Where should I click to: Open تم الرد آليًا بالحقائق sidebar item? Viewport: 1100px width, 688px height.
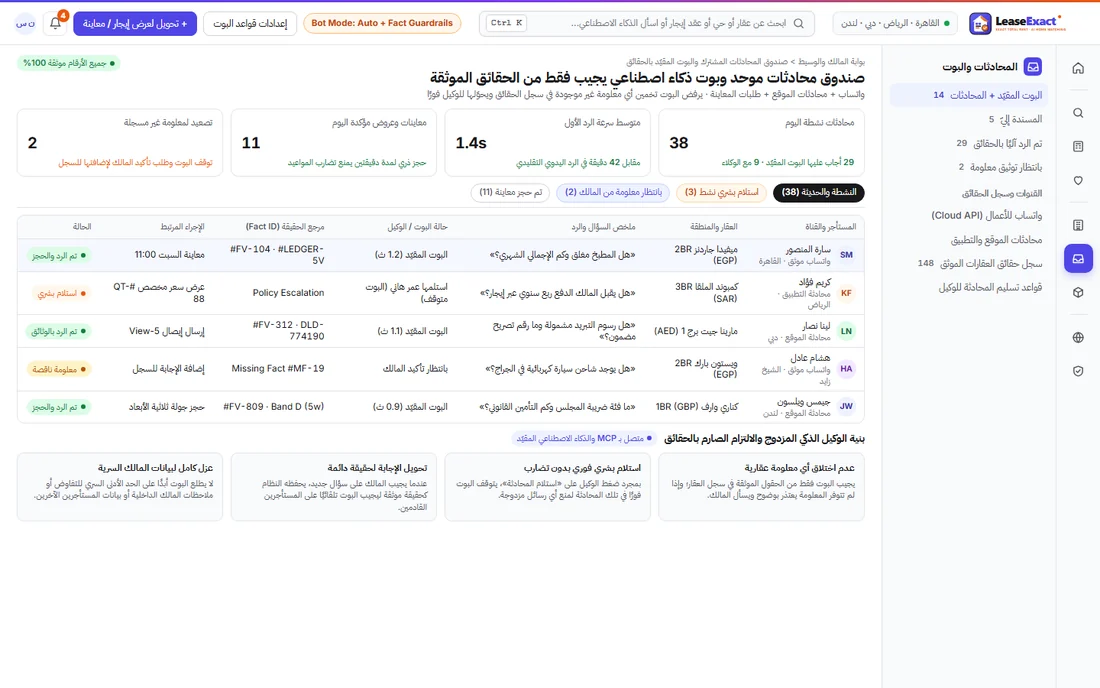point(969,143)
